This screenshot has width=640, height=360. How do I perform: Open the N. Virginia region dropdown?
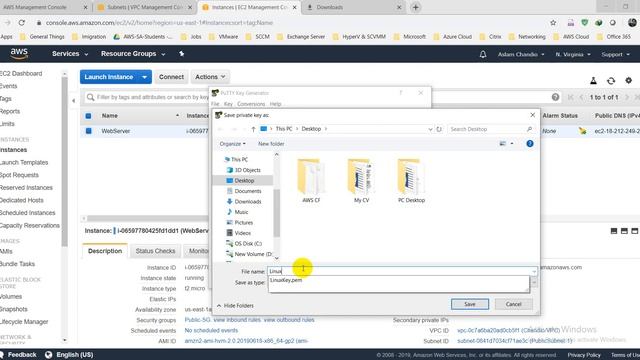pyautogui.click(x=573, y=54)
